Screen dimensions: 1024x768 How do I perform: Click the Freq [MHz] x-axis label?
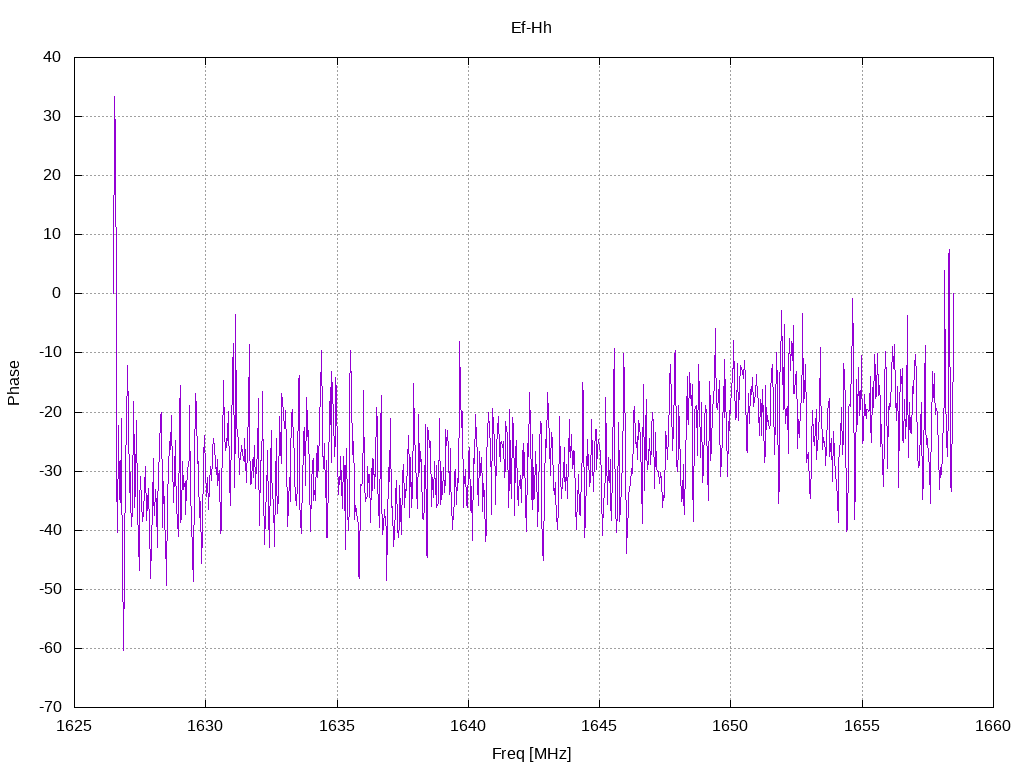[531, 754]
